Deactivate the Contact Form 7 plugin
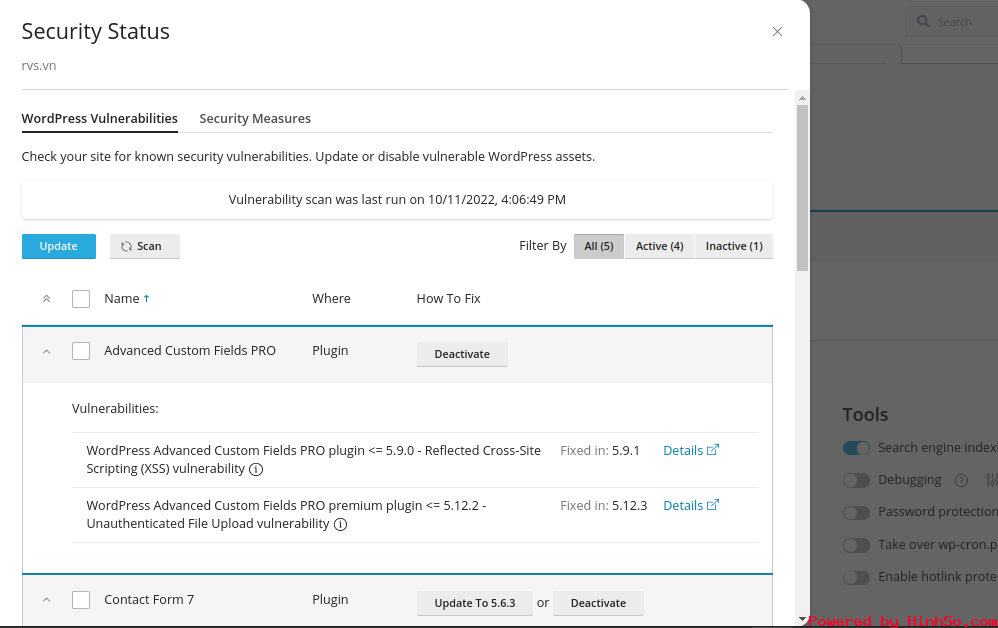 click(598, 603)
